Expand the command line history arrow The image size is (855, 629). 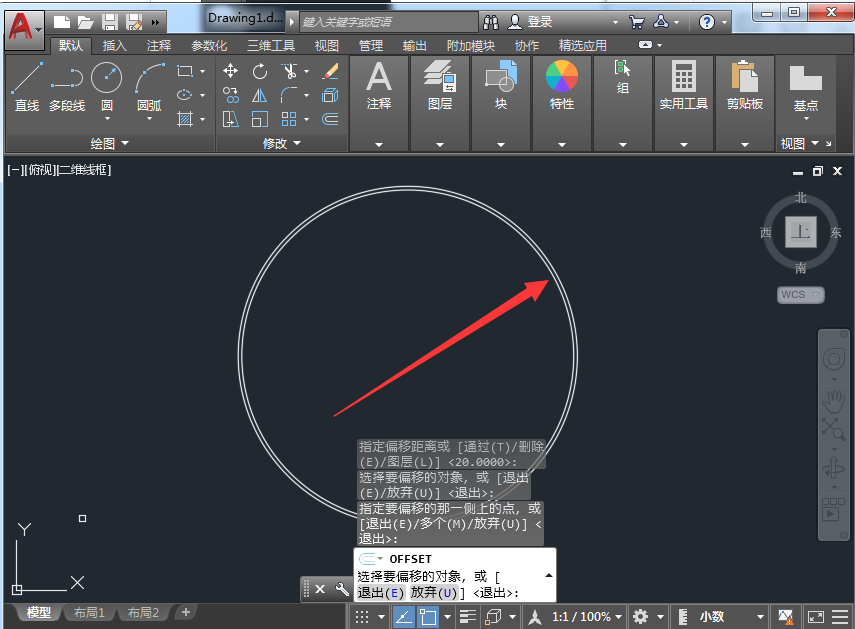click(549, 576)
